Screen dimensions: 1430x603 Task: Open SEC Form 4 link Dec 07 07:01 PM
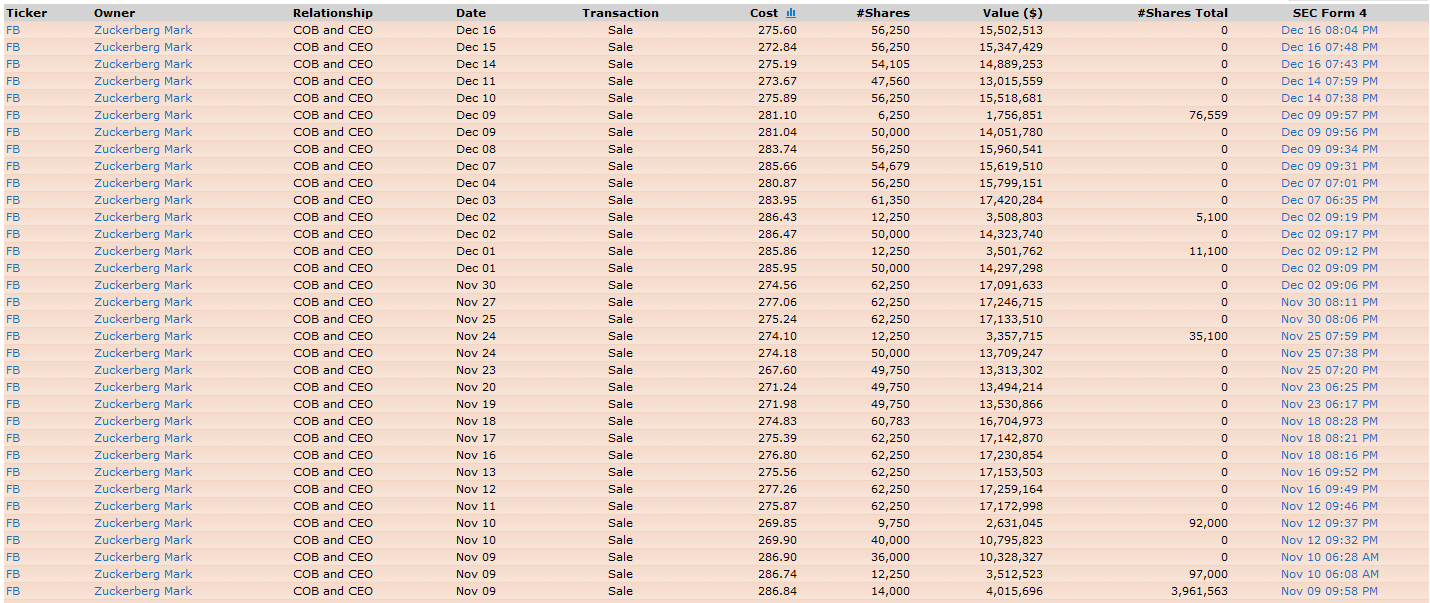pos(1329,183)
